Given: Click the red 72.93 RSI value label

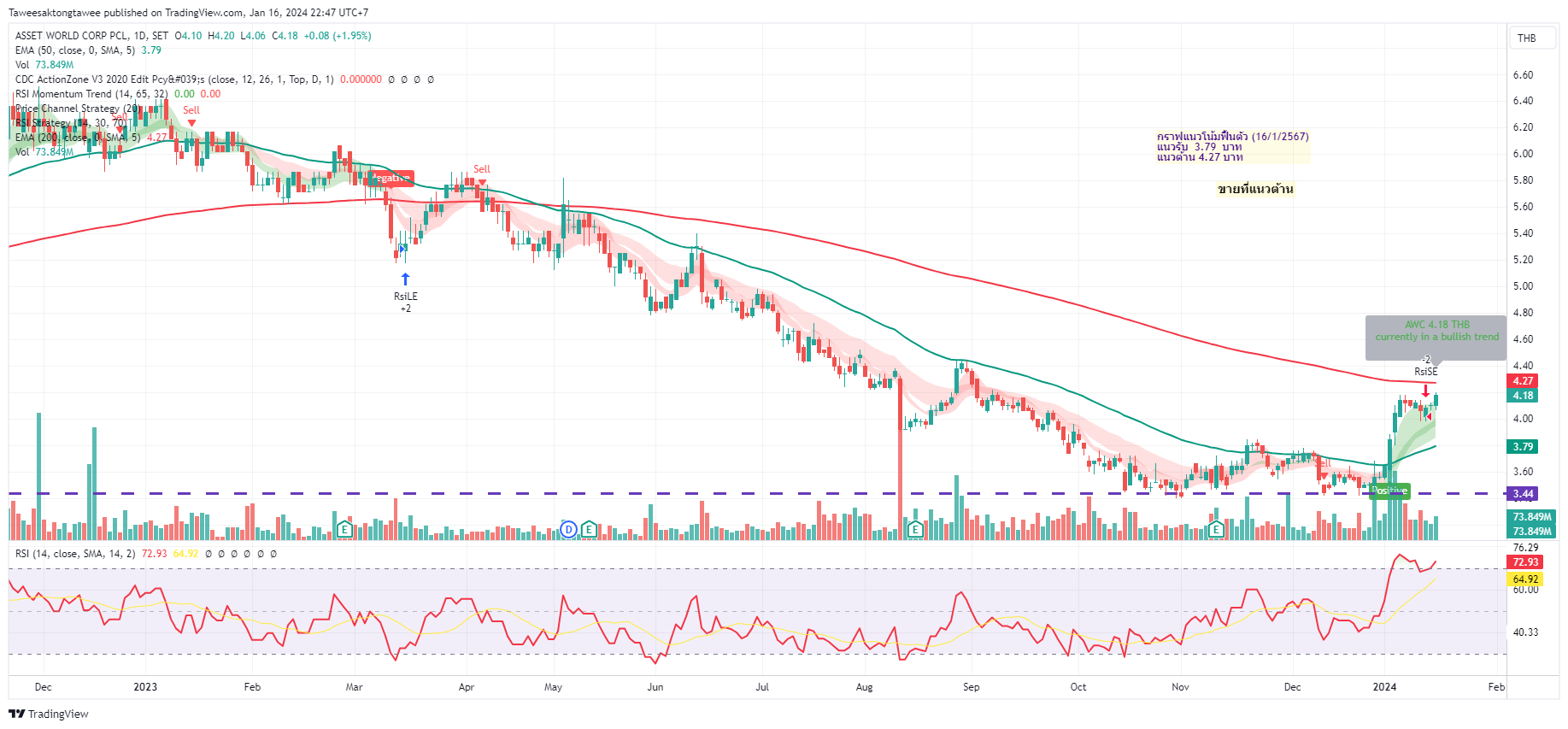Looking at the screenshot, I should pyautogui.click(x=1525, y=562).
